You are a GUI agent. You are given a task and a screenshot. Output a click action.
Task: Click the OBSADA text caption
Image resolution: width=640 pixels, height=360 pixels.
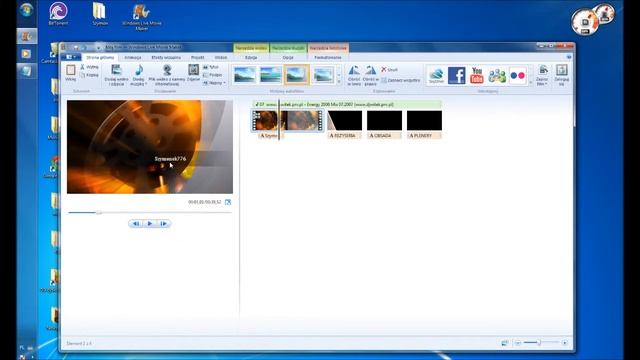coord(384,136)
